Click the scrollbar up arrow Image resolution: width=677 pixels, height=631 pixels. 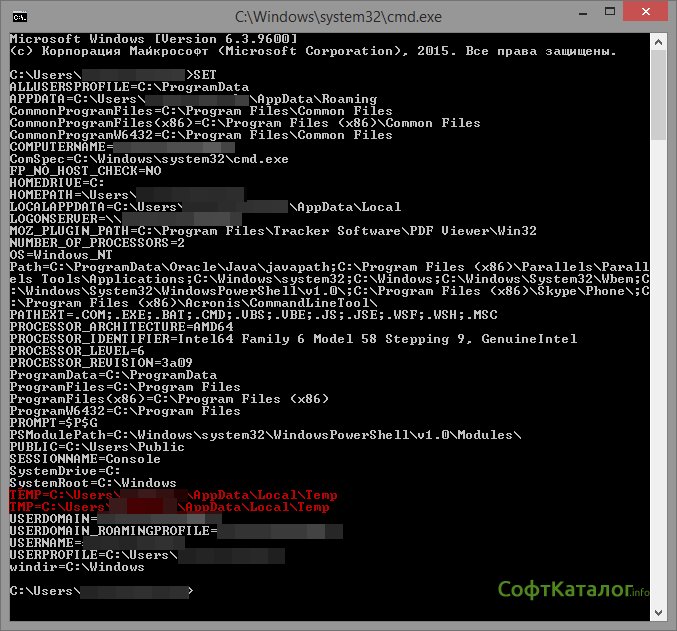pos(660,40)
